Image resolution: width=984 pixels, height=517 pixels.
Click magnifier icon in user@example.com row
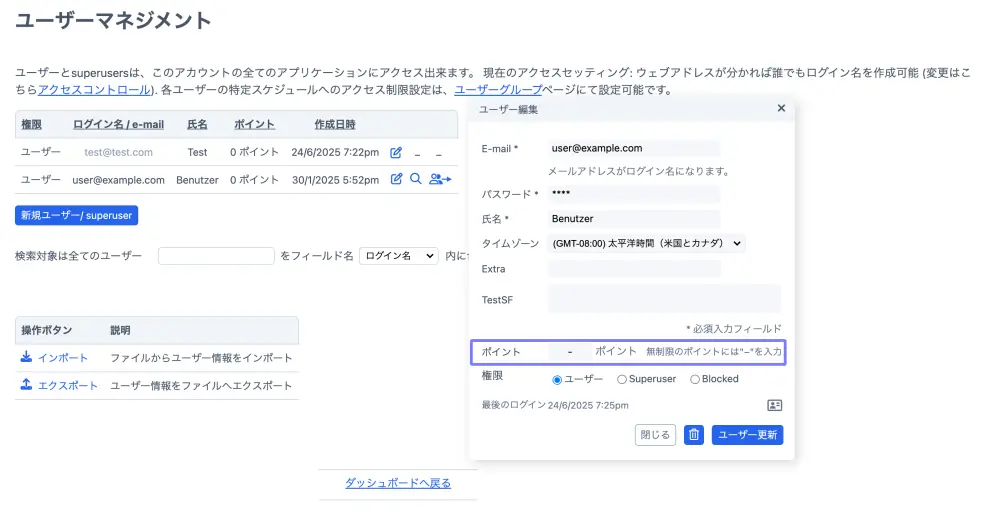(415, 179)
